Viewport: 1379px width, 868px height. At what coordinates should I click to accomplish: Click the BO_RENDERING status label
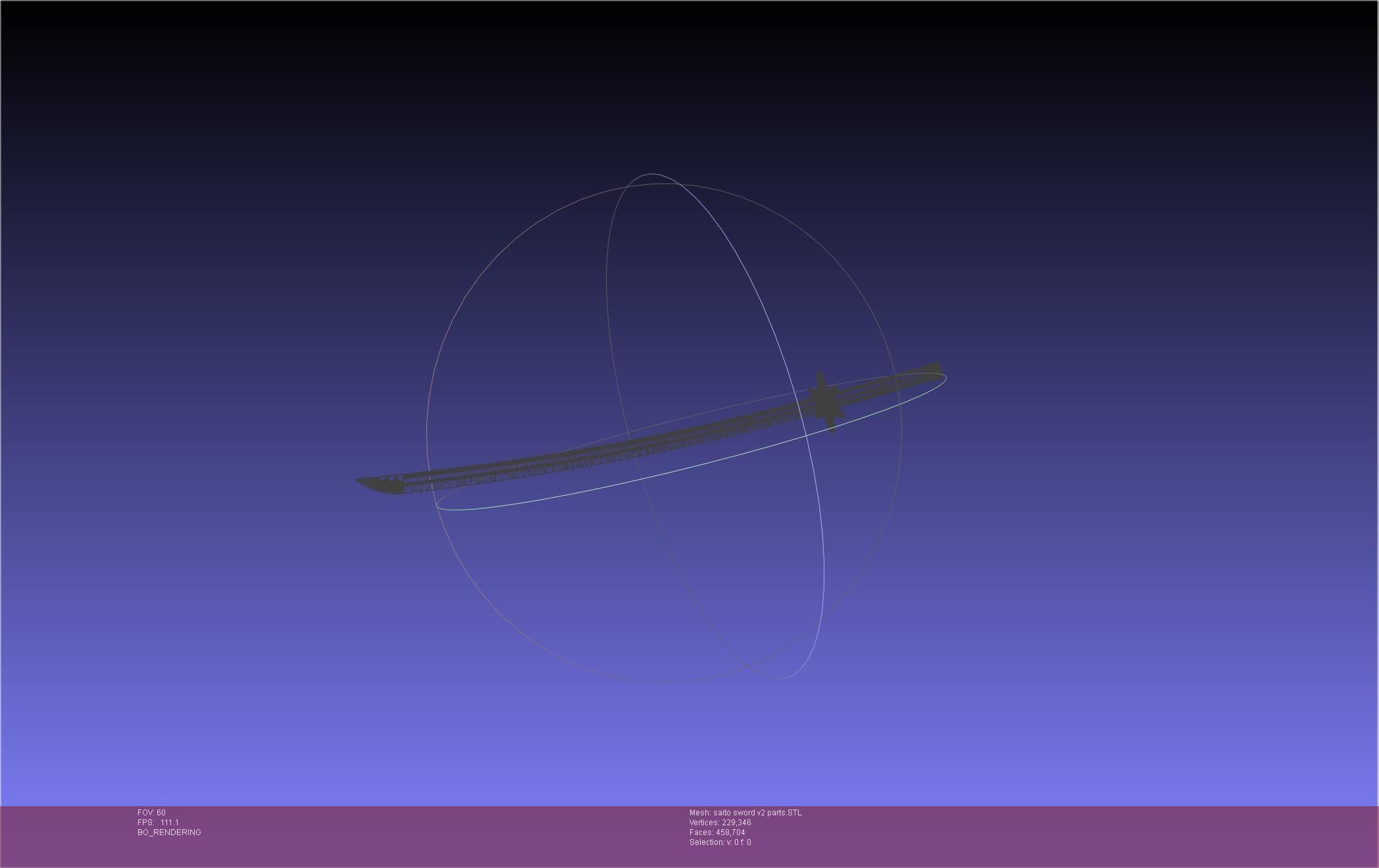coord(169,832)
